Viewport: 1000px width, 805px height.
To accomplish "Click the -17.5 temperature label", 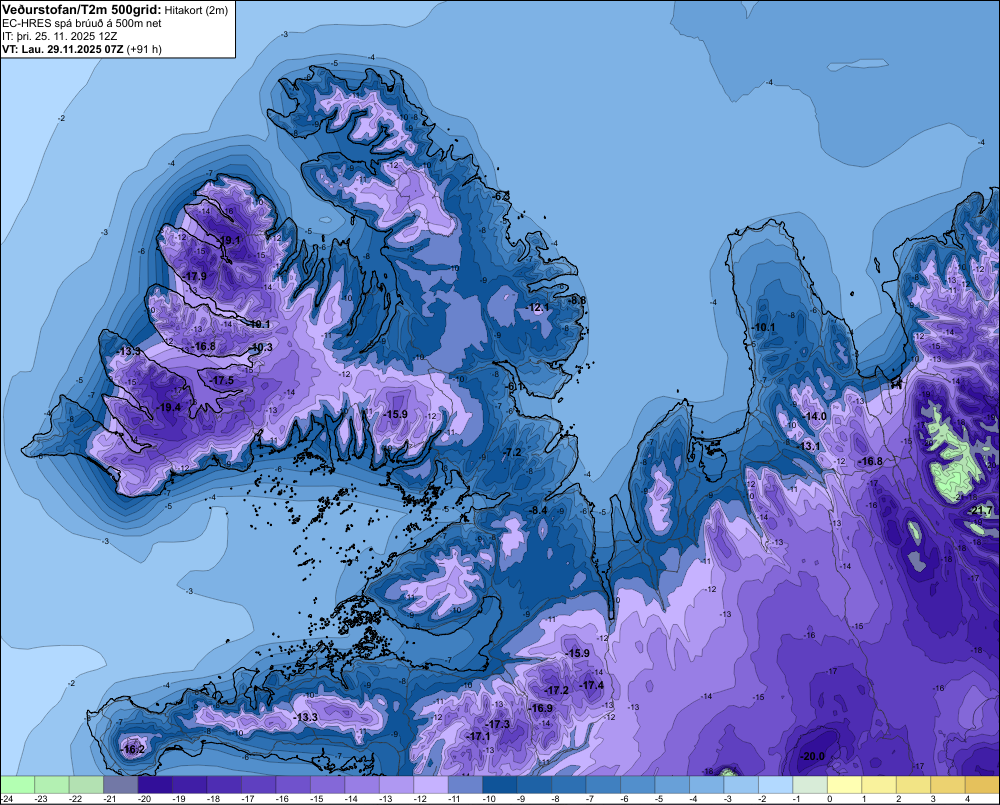I will (222, 380).
